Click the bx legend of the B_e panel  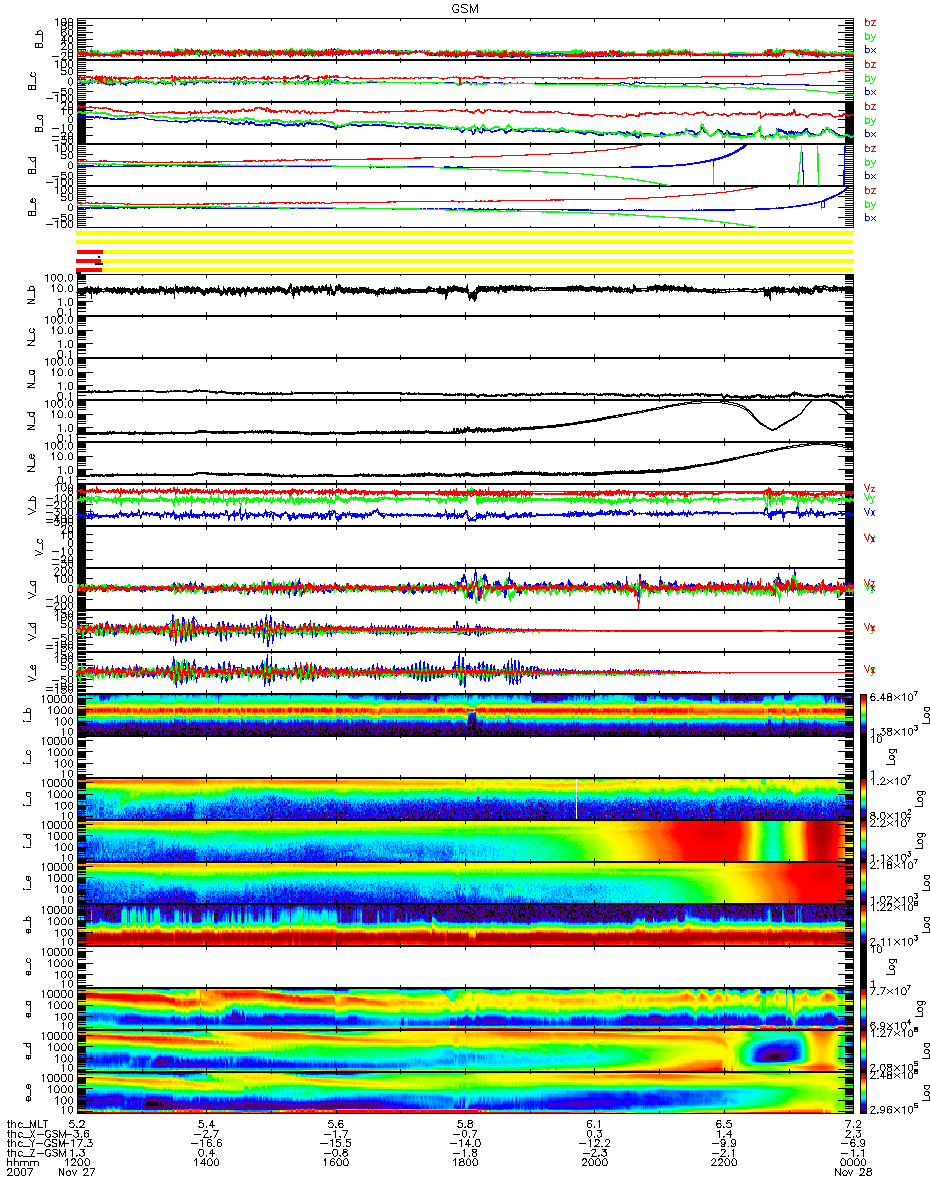870,217
